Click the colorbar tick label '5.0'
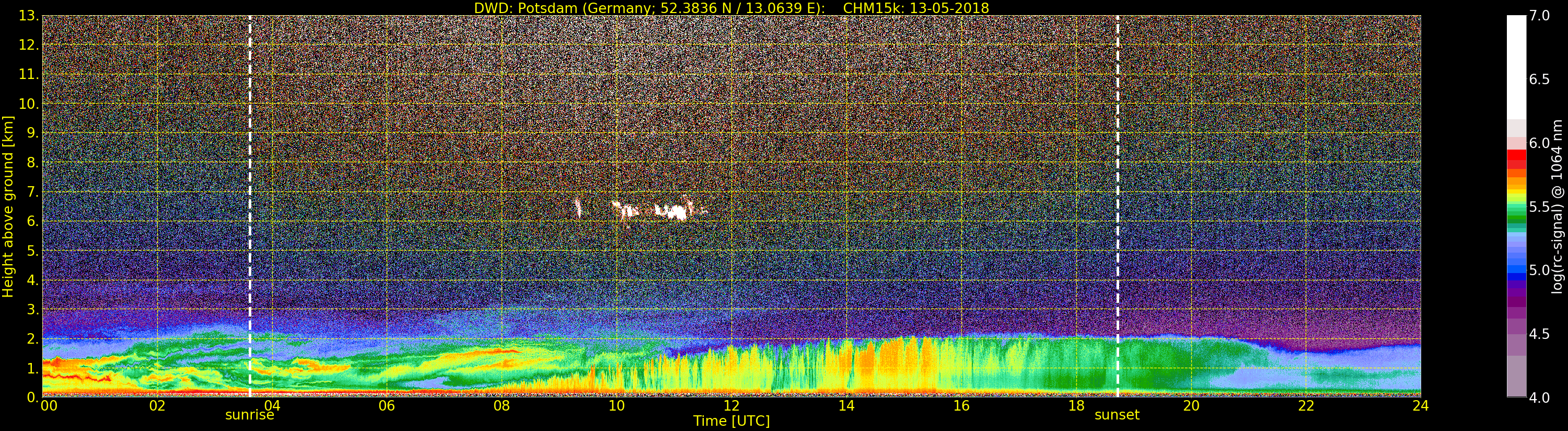Screen dimensions: 1568x431 1539,270
